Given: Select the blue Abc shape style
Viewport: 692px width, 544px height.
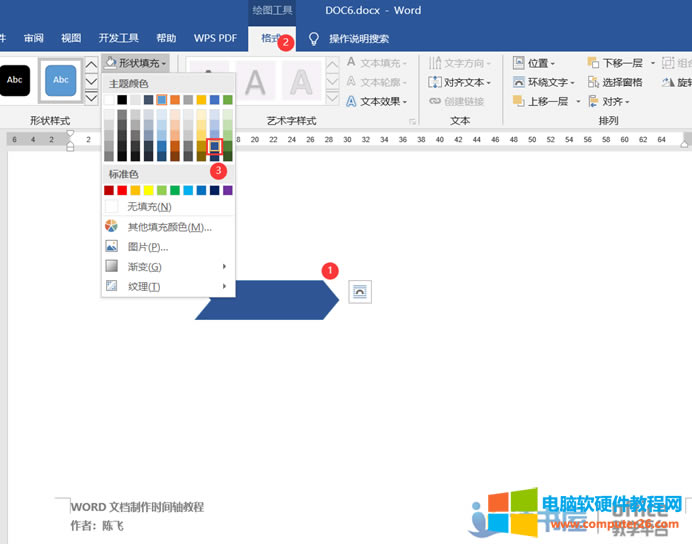Looking at the screenshot, I should point(61,80).
